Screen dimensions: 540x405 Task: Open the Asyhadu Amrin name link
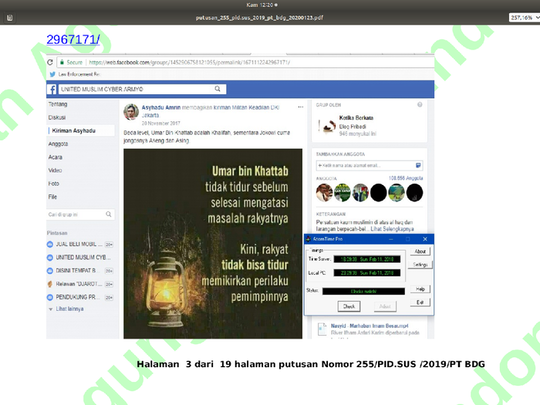pos(161,107)
